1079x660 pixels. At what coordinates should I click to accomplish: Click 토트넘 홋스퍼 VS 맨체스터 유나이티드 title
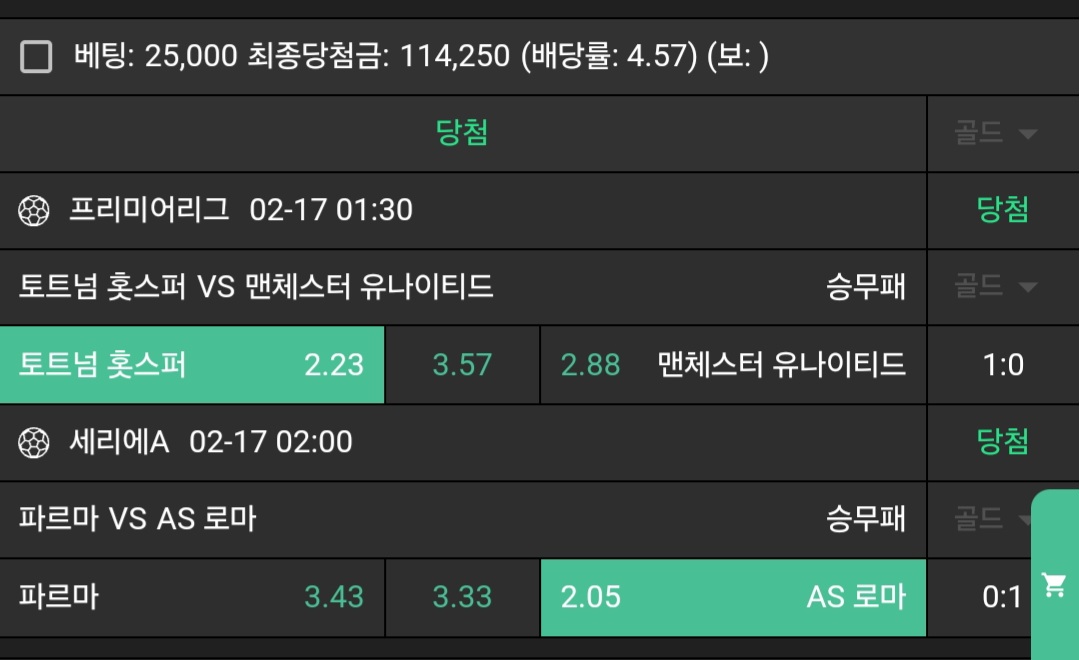pos(256,288)
